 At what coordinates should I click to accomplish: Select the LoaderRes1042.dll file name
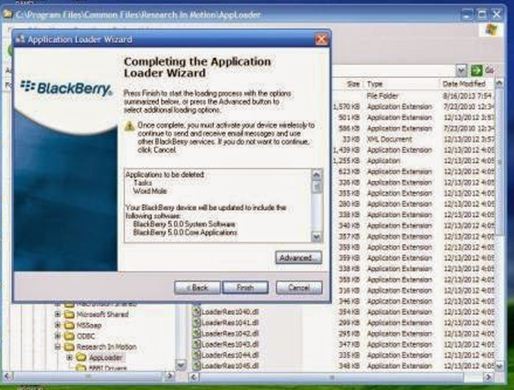(x=230, y=333)
